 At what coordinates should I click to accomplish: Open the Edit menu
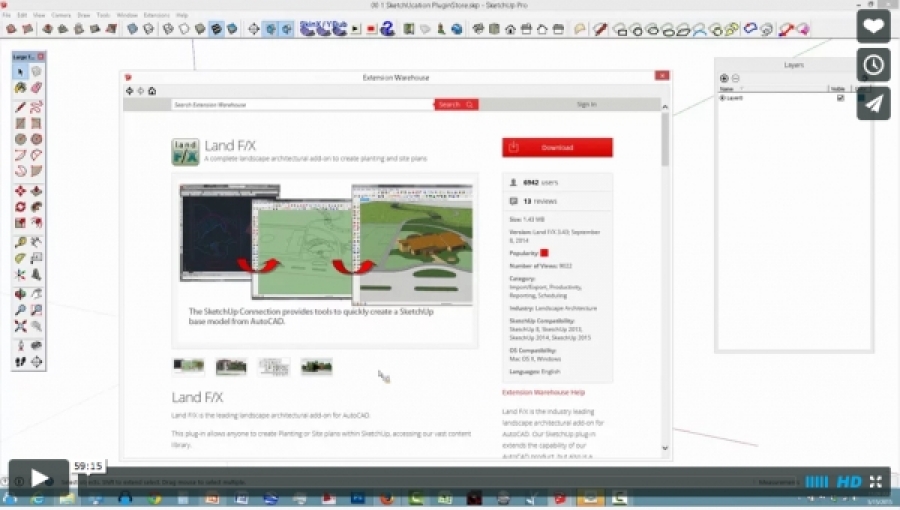click(x=22, y=15)
